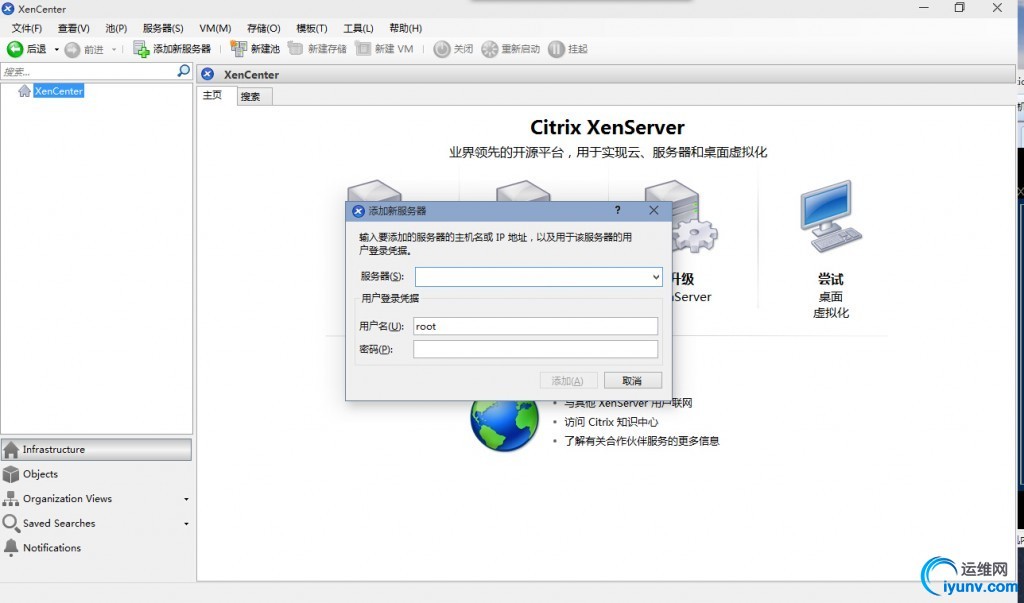Click the Infrastructure house icon
The height and width of the screenshot is (603, 1024).
tap(11, 449)
